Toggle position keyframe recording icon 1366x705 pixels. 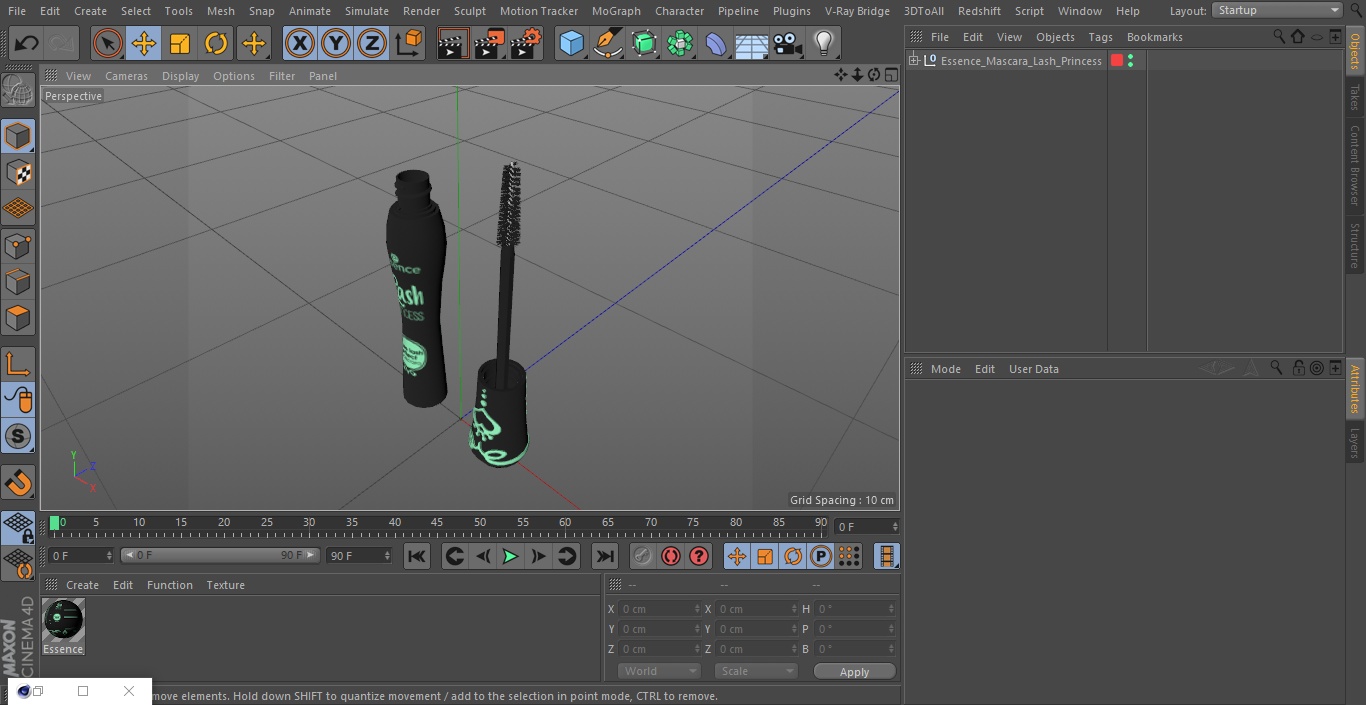(737, 556)
